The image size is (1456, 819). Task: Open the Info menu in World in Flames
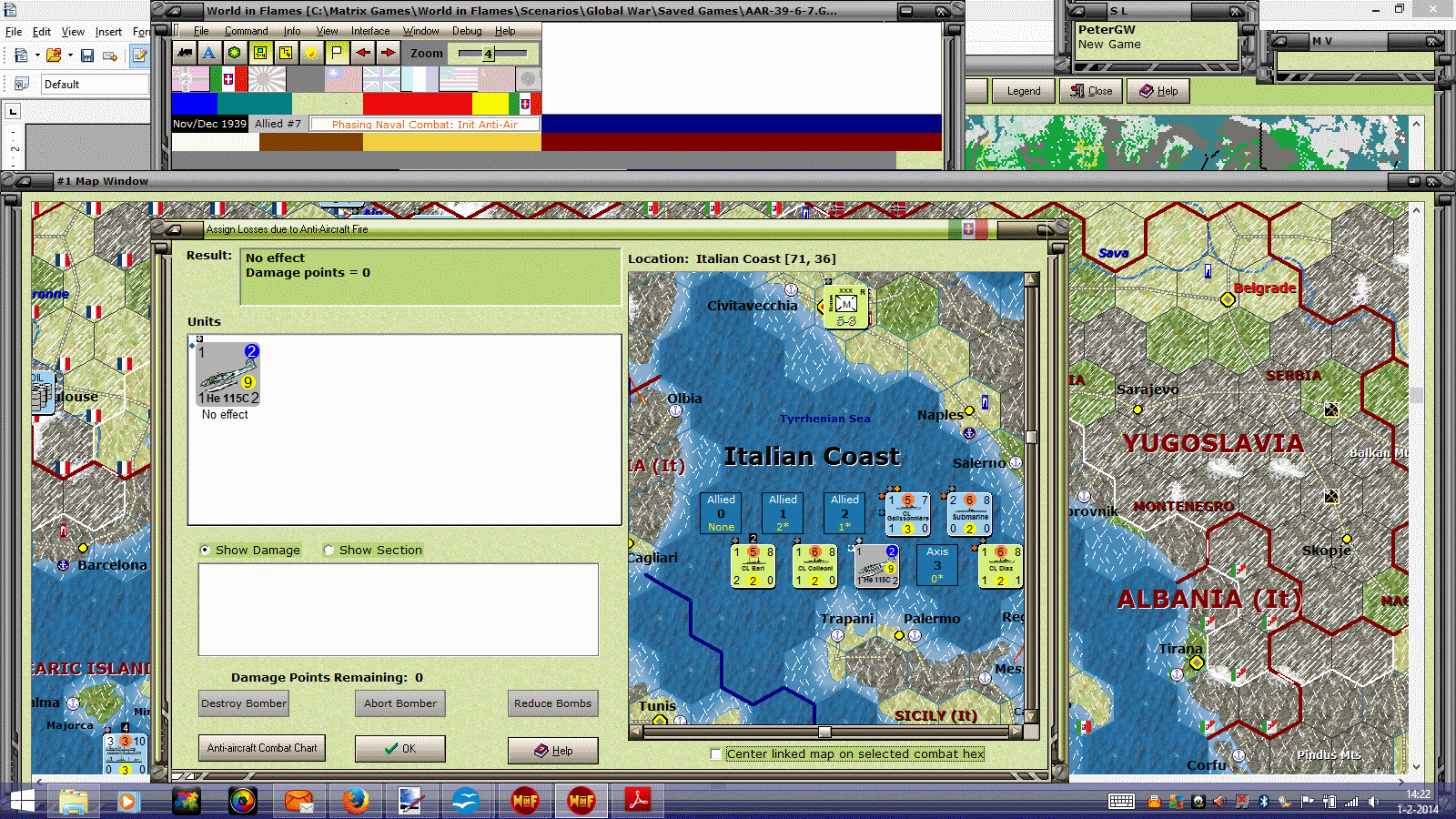291,31
